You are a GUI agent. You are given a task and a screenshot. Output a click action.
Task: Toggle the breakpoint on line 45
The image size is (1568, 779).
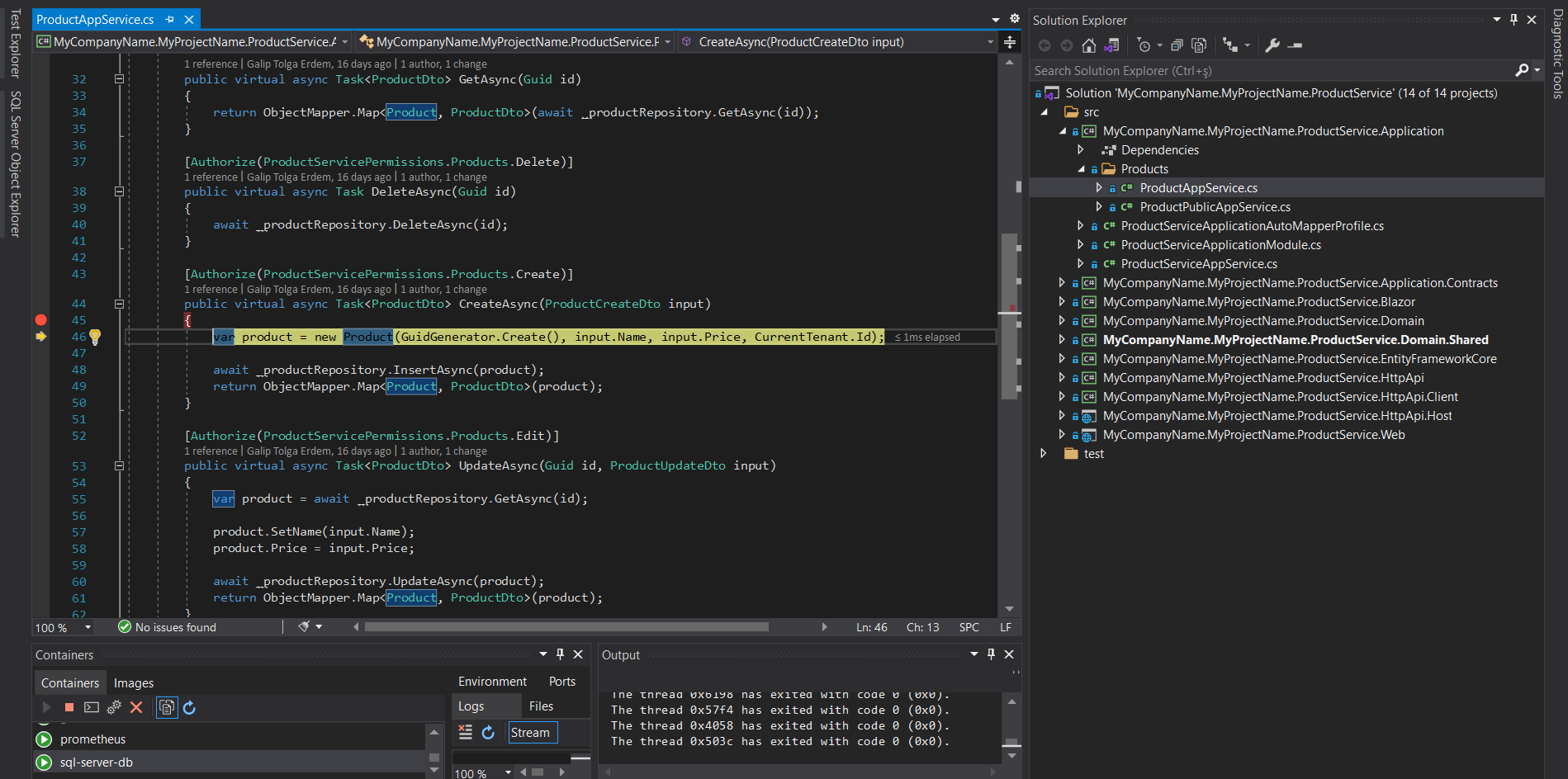(x=40, y=320)
